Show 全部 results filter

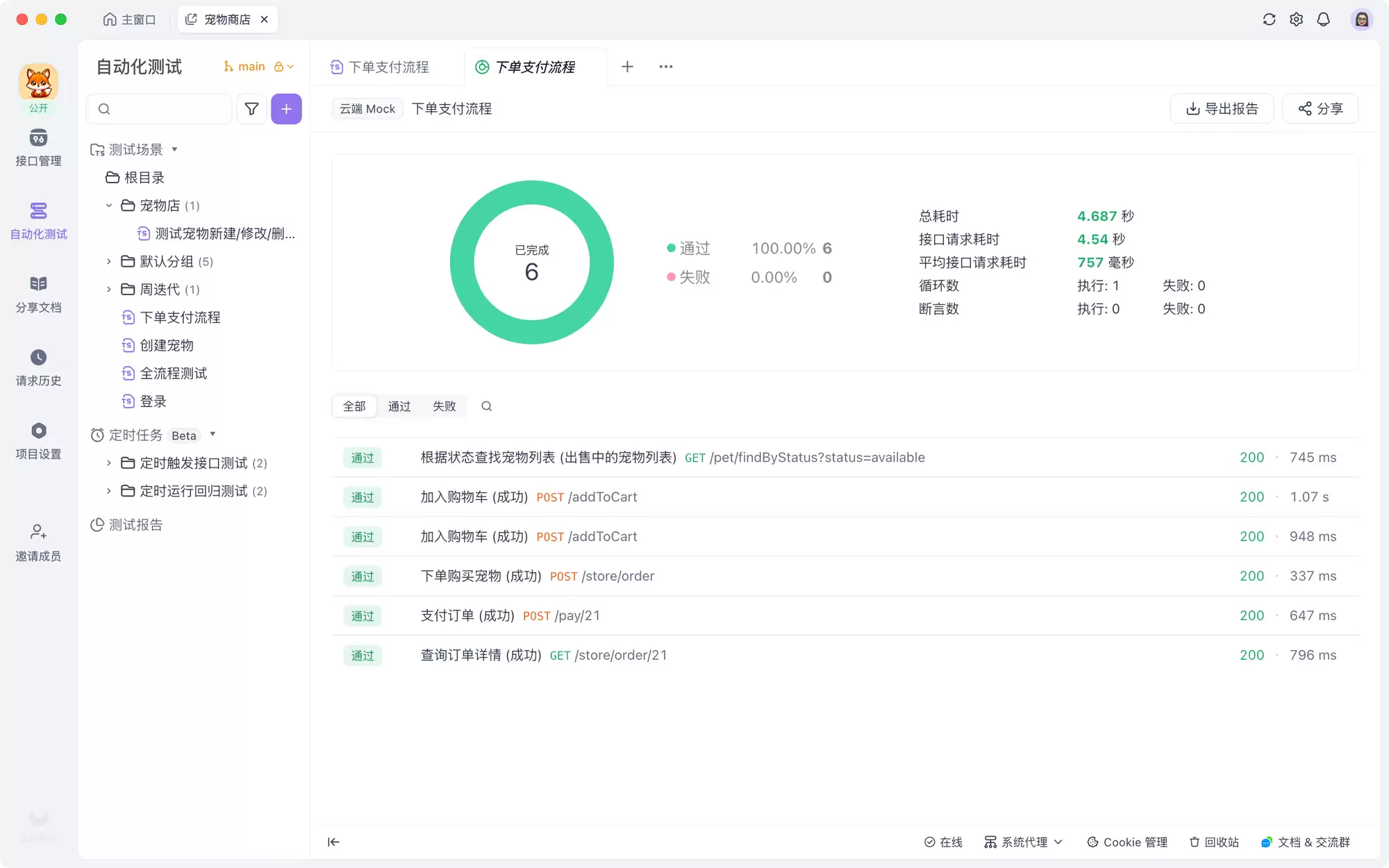354,406
